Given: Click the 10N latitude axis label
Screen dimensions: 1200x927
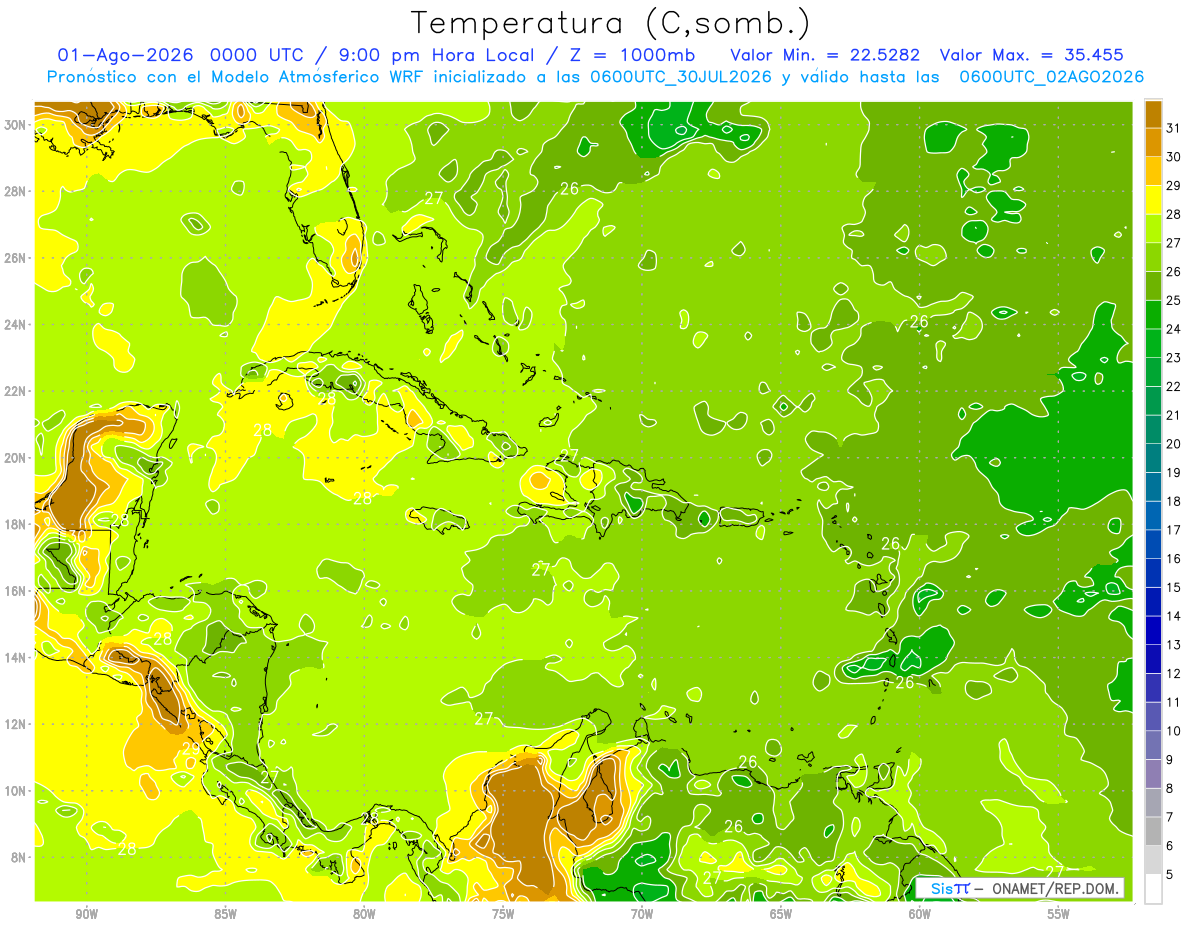Looking at the screenshot, I should (16, 791).
